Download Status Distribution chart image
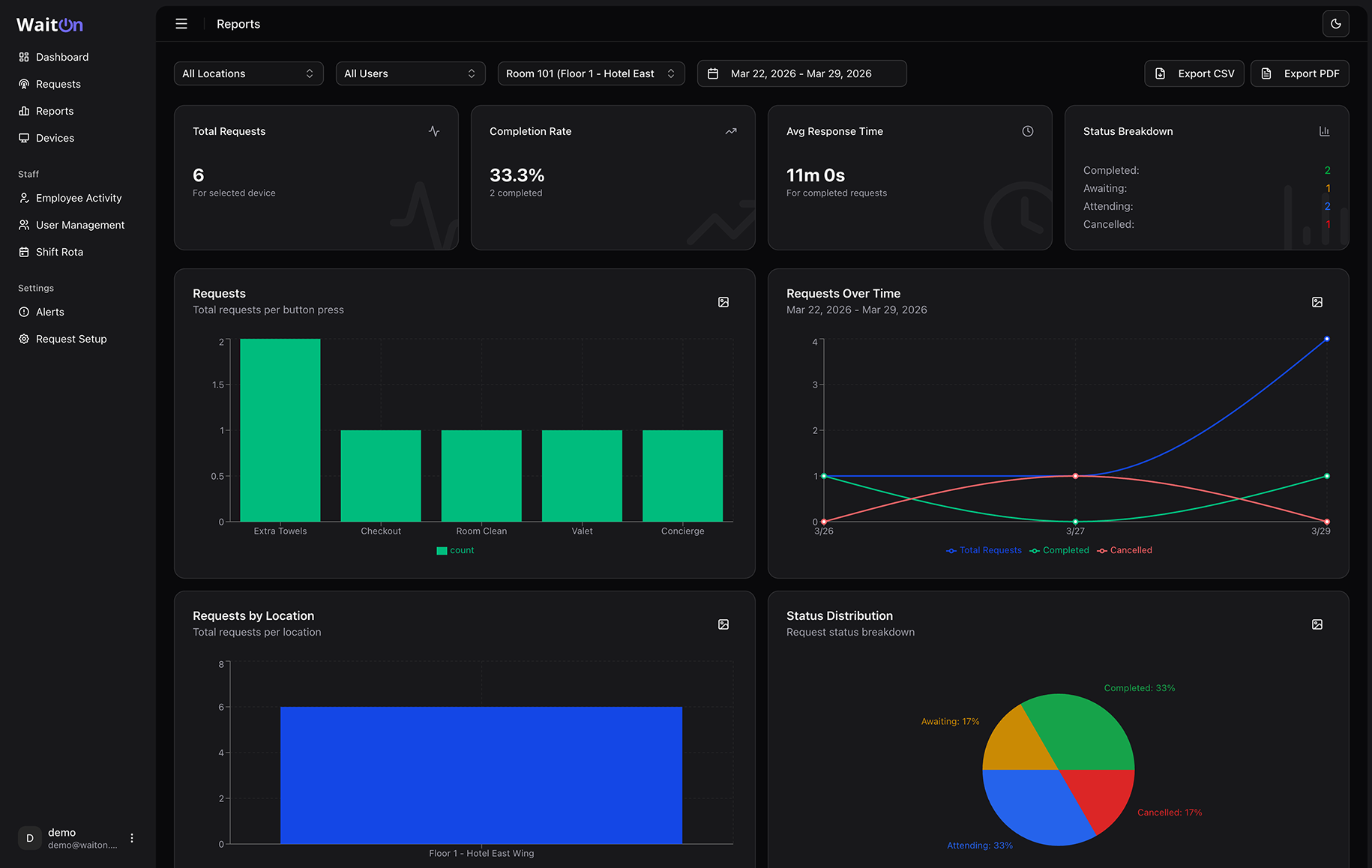The image size is (1372, 868). [1317, 624]
